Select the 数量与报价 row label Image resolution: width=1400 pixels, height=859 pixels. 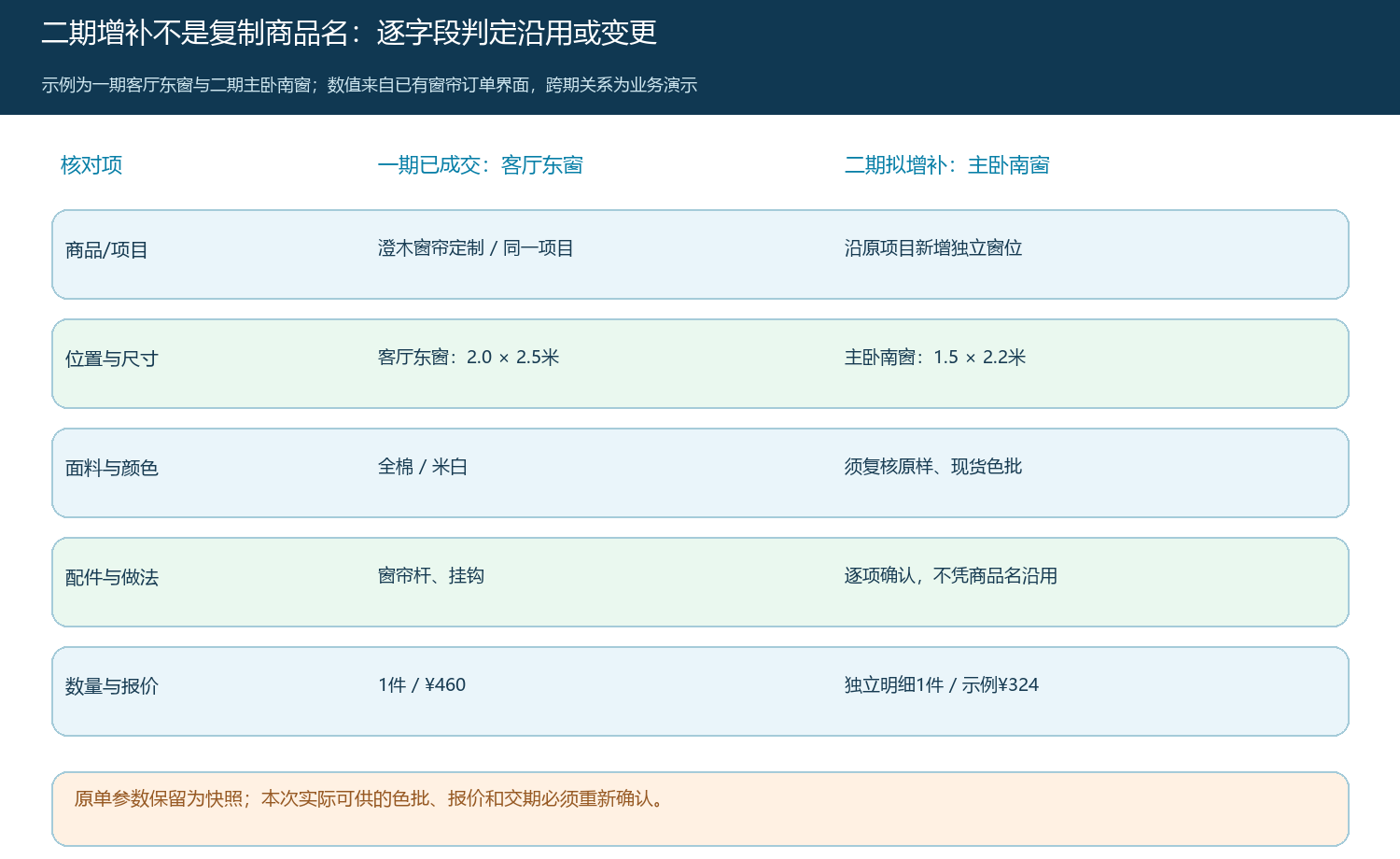click(112, 687)
